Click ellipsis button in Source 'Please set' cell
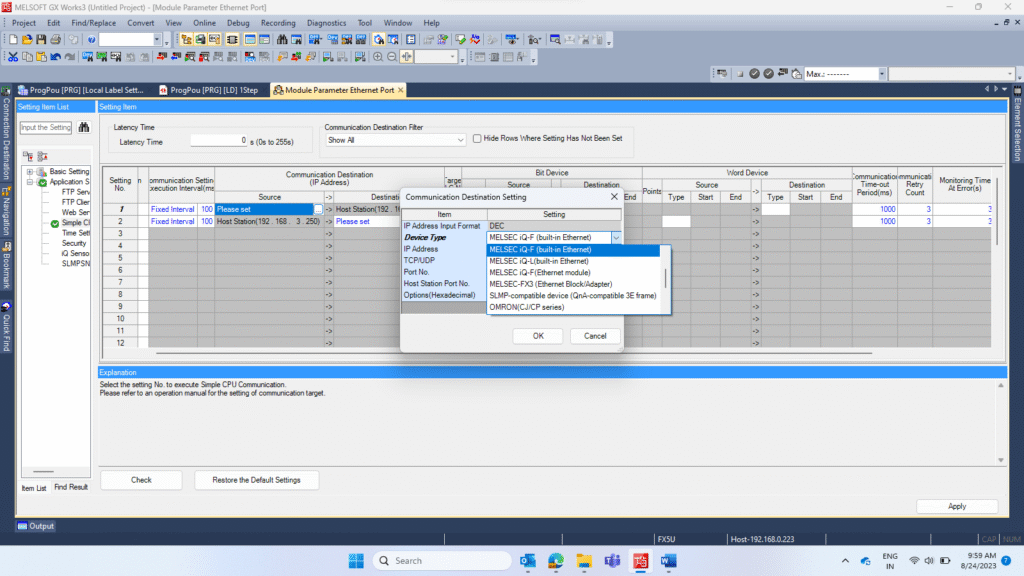The image size is (1024, 576). click(x=318, y=210)
